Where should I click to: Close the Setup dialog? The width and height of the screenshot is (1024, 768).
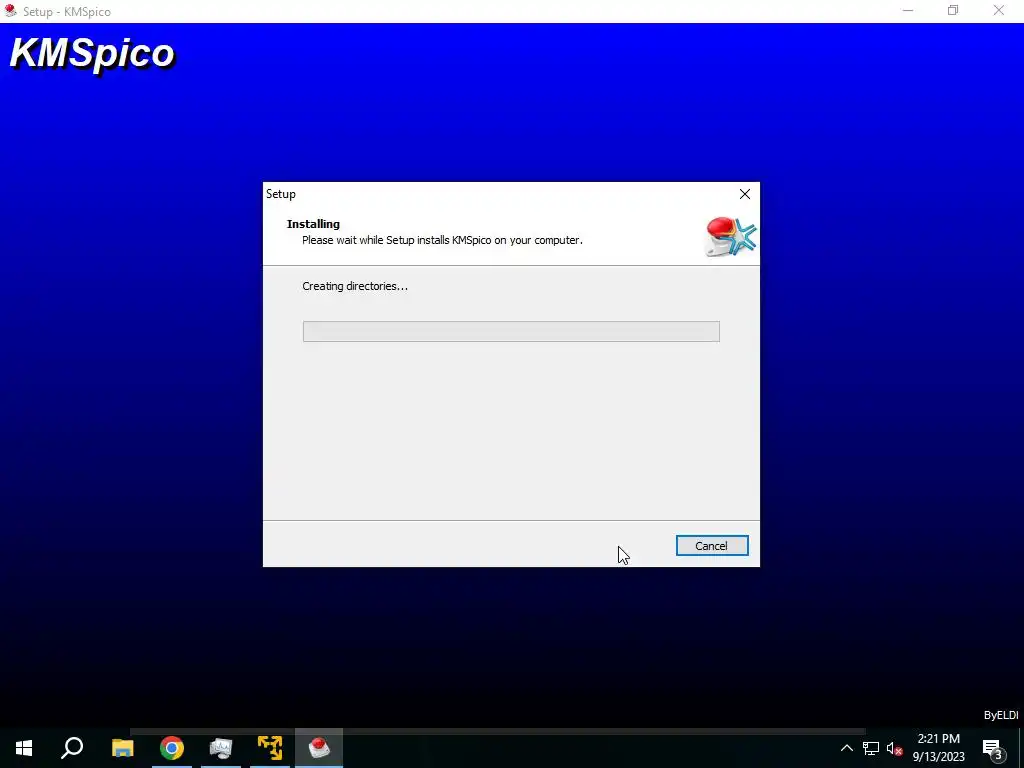(744, 194)
